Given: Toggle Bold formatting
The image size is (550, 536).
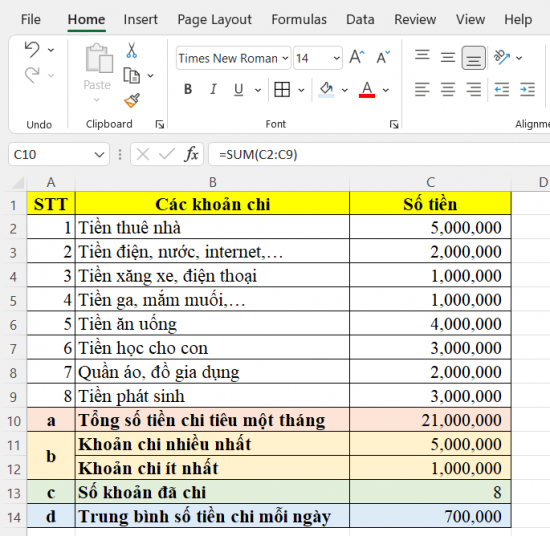Looking at the screenshot, I should tap(188, 89).
